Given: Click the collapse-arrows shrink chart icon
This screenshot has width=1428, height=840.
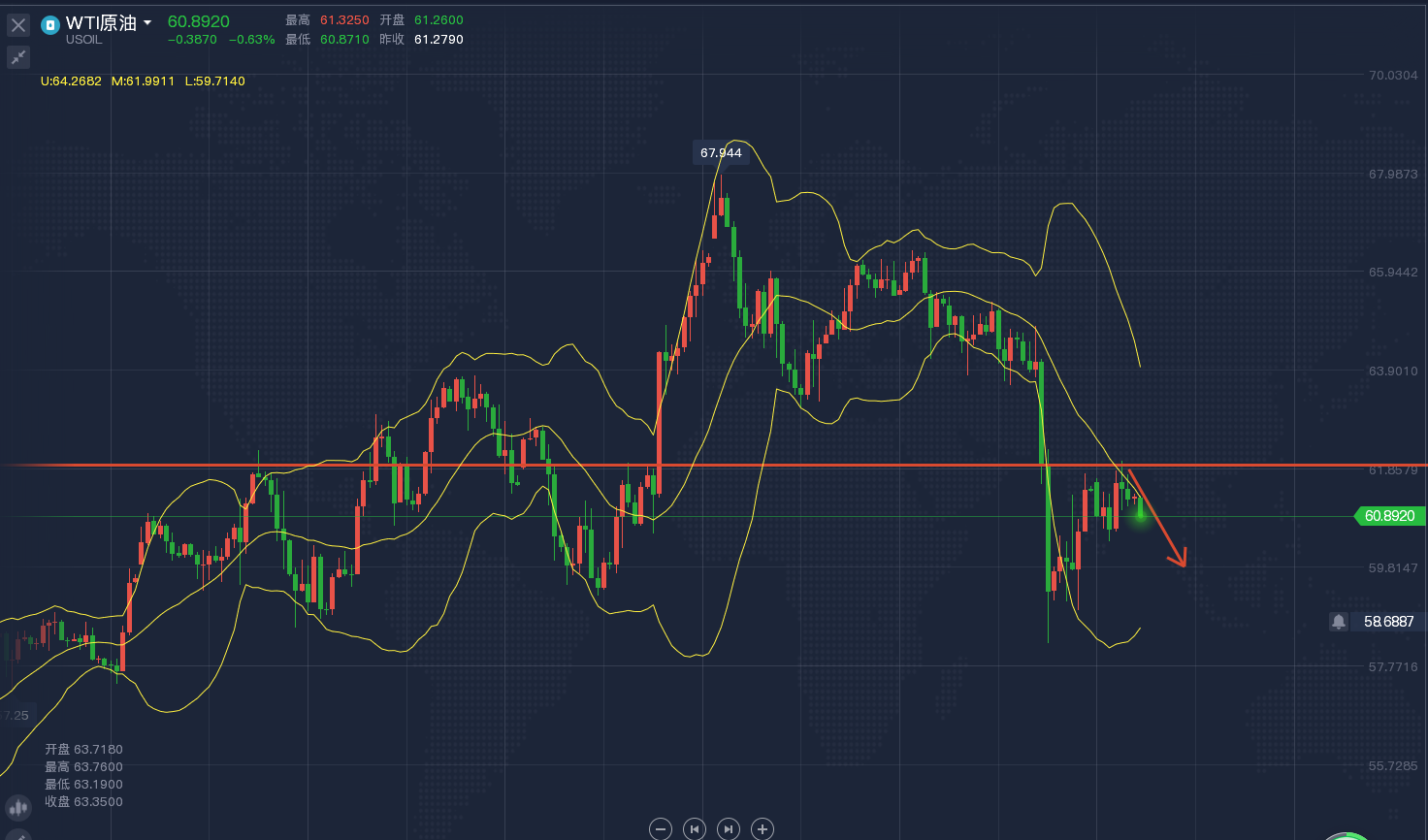Looking at the screenshot, I should pyautogui.click(x=18, y=58).
